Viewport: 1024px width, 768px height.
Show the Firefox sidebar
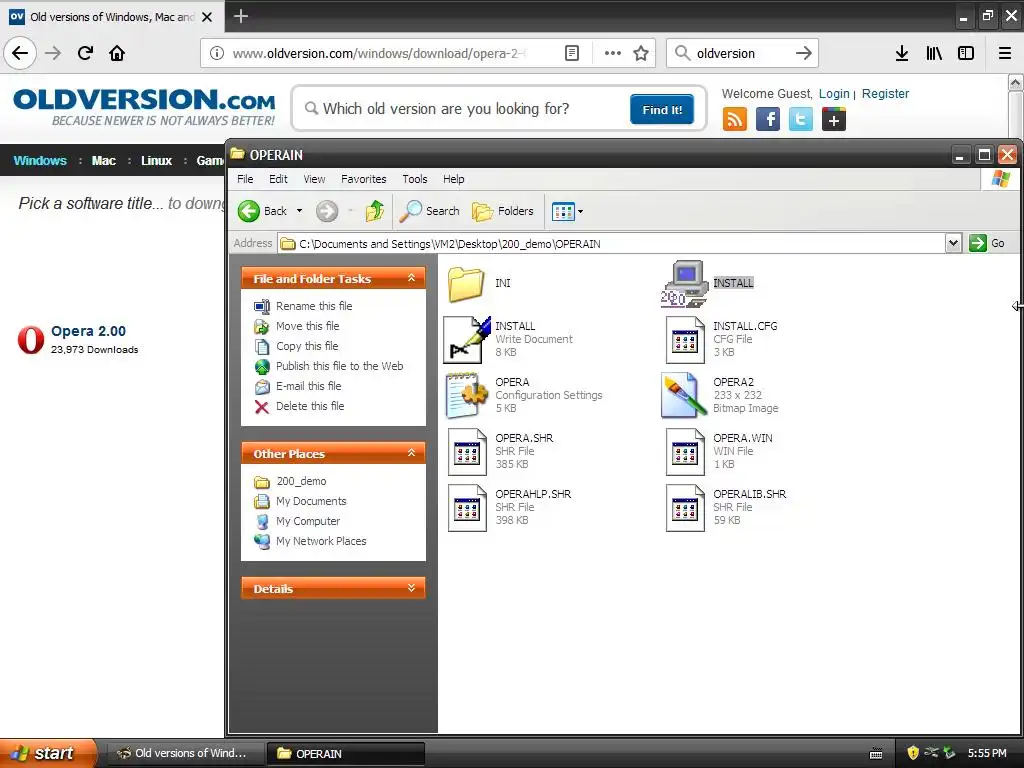pos(966,53)
